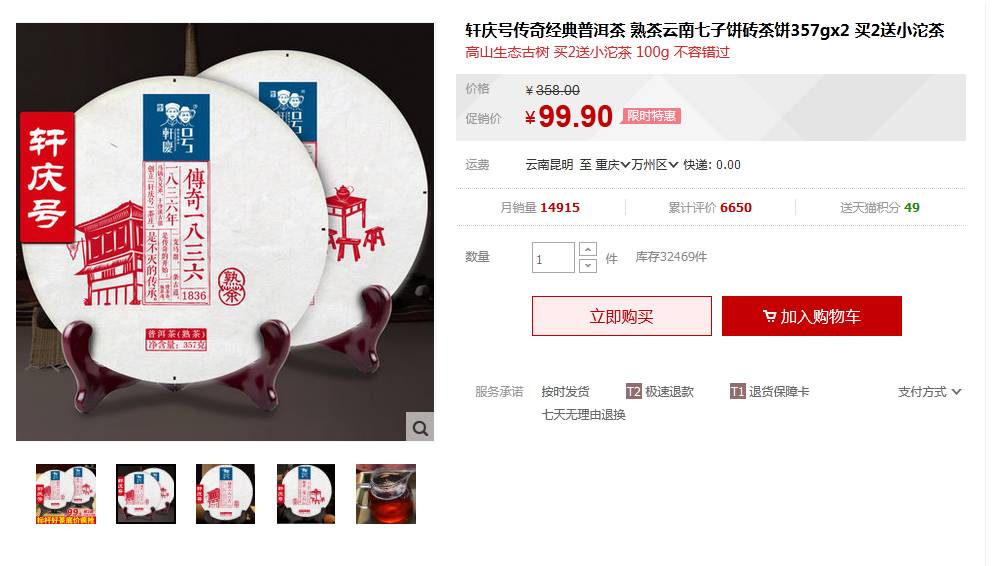Select the first product thumbnail with price banner

(x=66, y=494)
